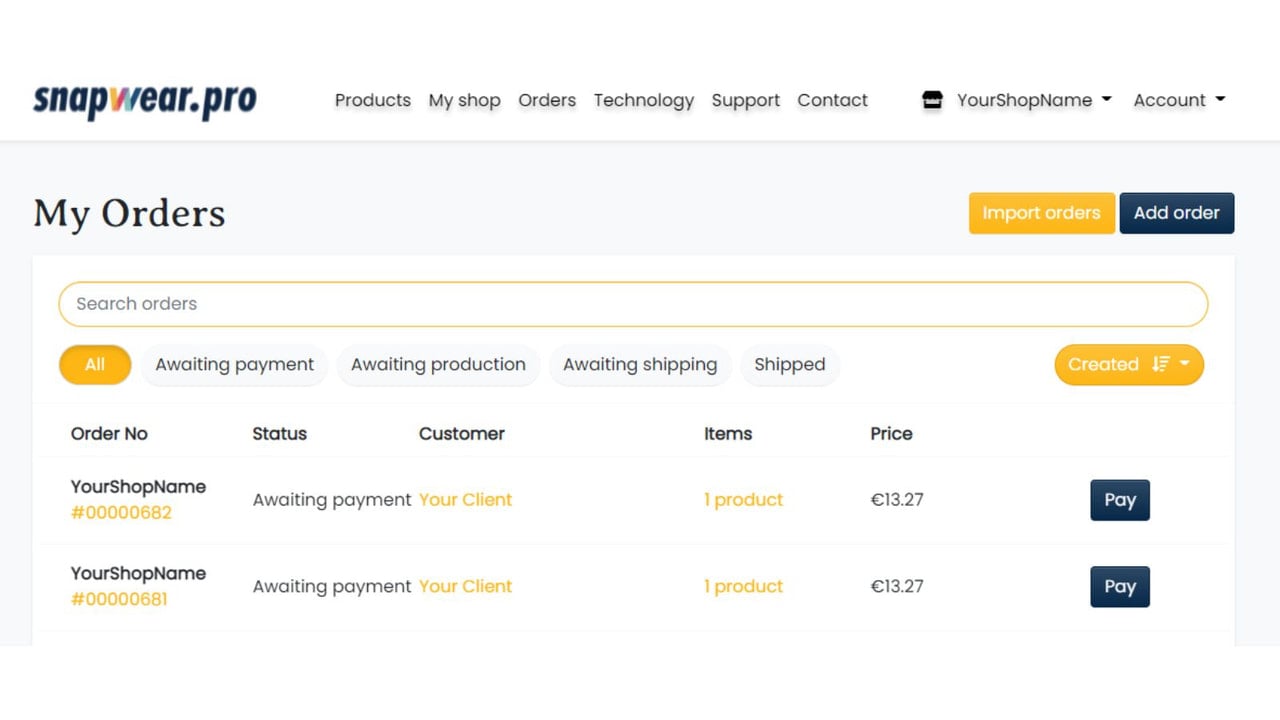Click the shop storefront icon

pyautogui.click(x=932, y=100)
